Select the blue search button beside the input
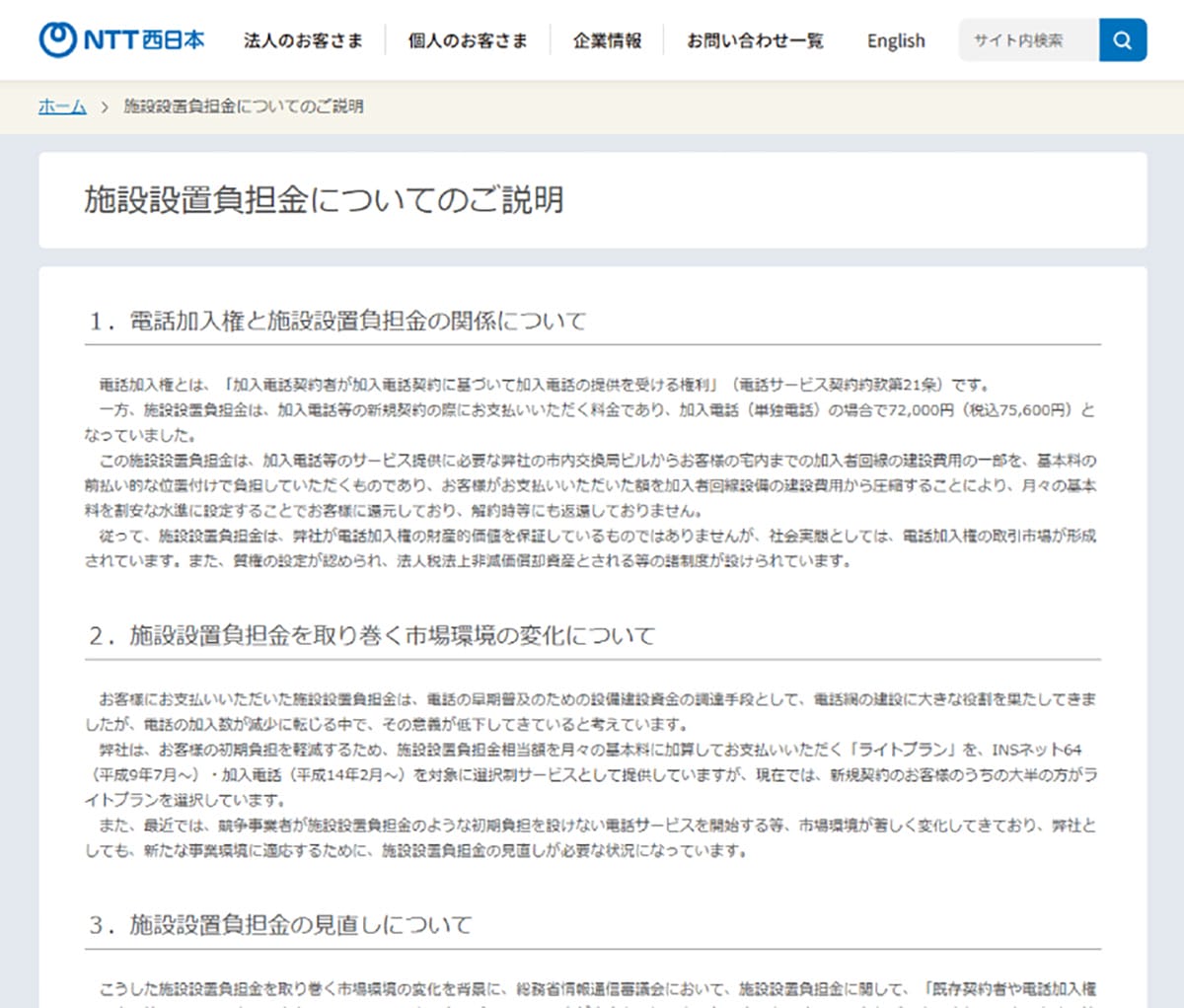 click(1123, 39)
